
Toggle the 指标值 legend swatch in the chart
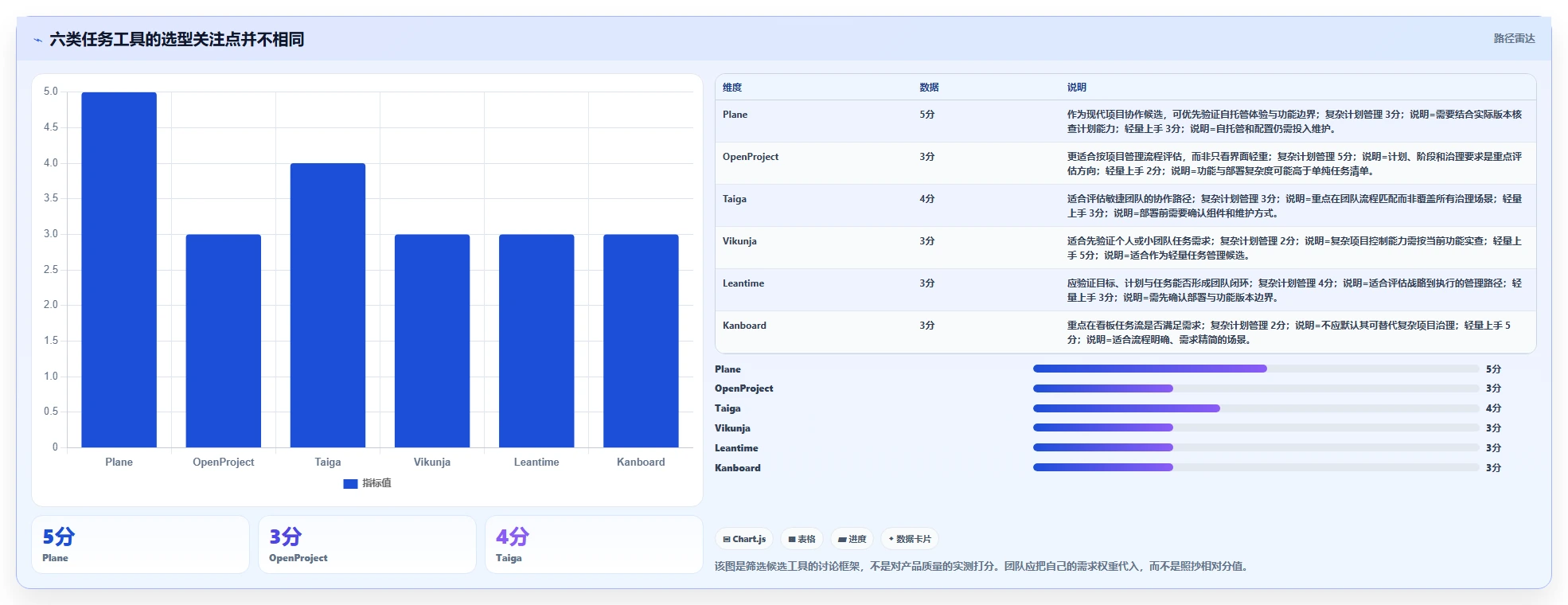click(350, 483)
